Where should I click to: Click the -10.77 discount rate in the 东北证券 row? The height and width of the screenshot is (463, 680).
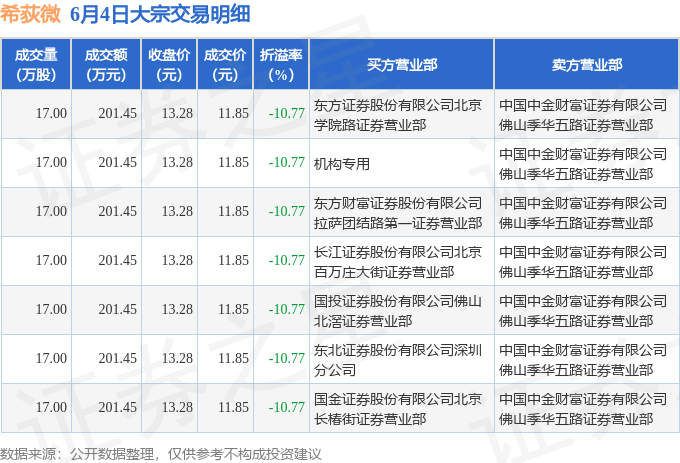(x=287, y=359)
